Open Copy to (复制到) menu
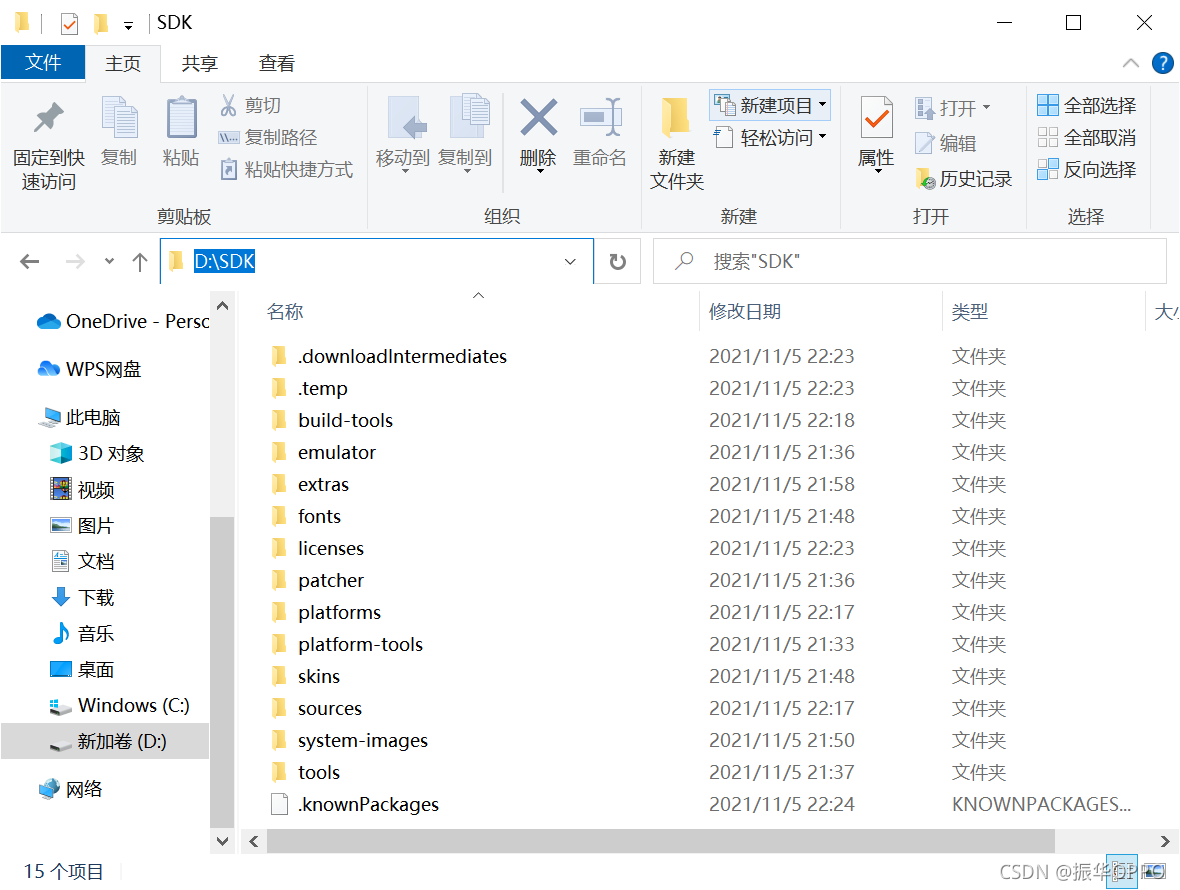Screen dimensions: 1180x890 (465, 135)
